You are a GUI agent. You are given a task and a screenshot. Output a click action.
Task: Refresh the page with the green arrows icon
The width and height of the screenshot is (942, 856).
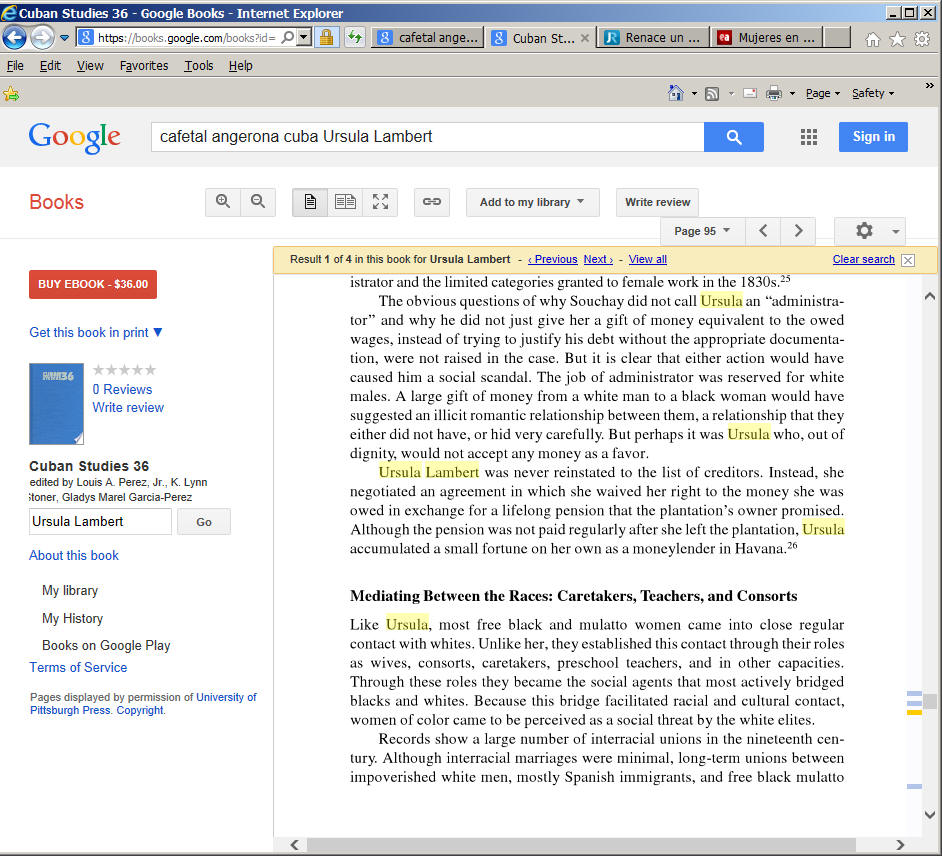(355, 38)
